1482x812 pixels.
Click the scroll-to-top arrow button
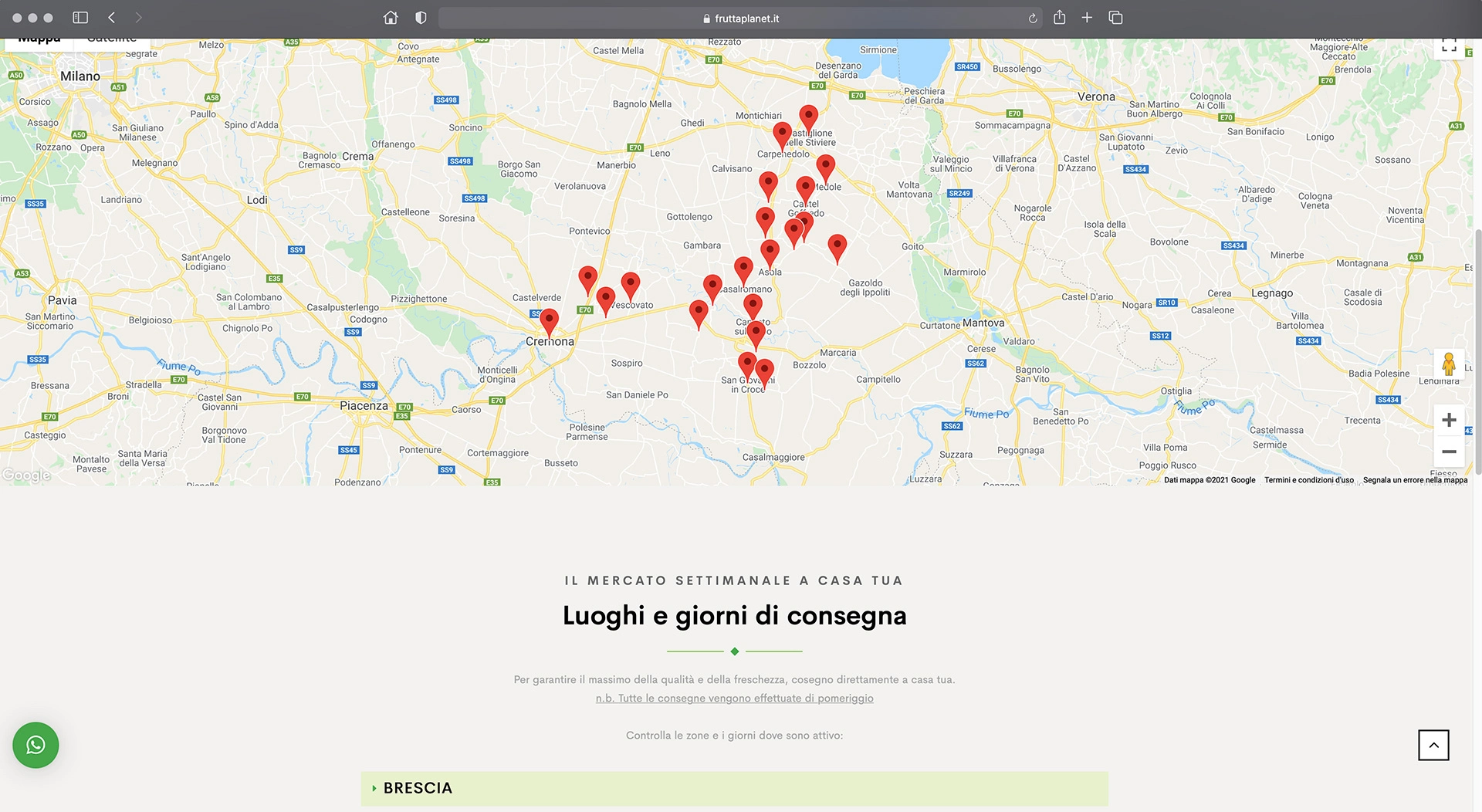tap(1433, 745)
